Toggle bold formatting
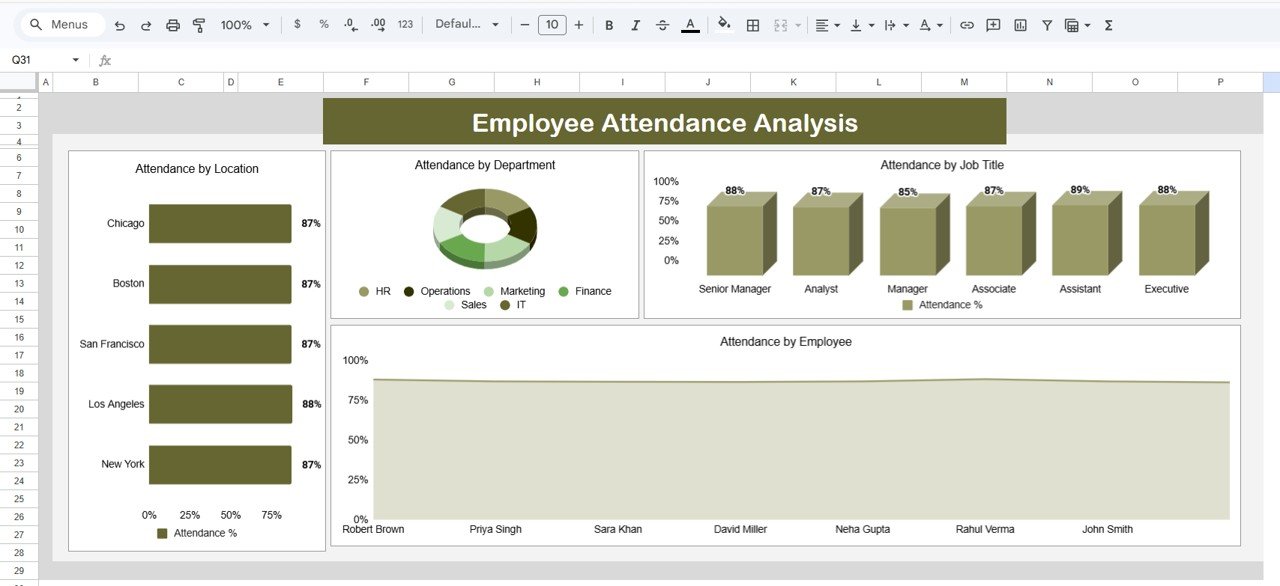 point(609,25)
